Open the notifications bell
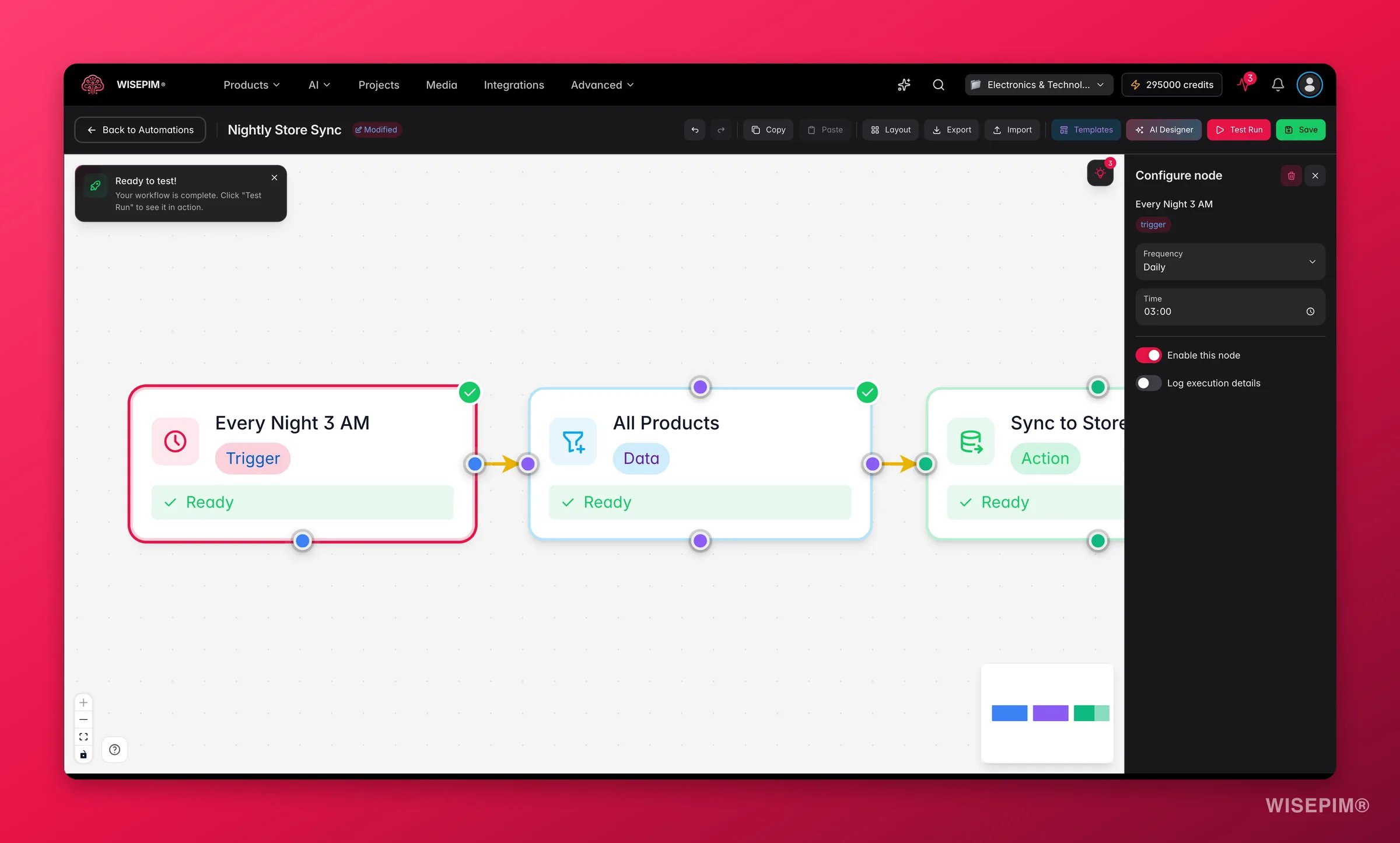This screenshot has height=843, width=1400. (1277, 85)
